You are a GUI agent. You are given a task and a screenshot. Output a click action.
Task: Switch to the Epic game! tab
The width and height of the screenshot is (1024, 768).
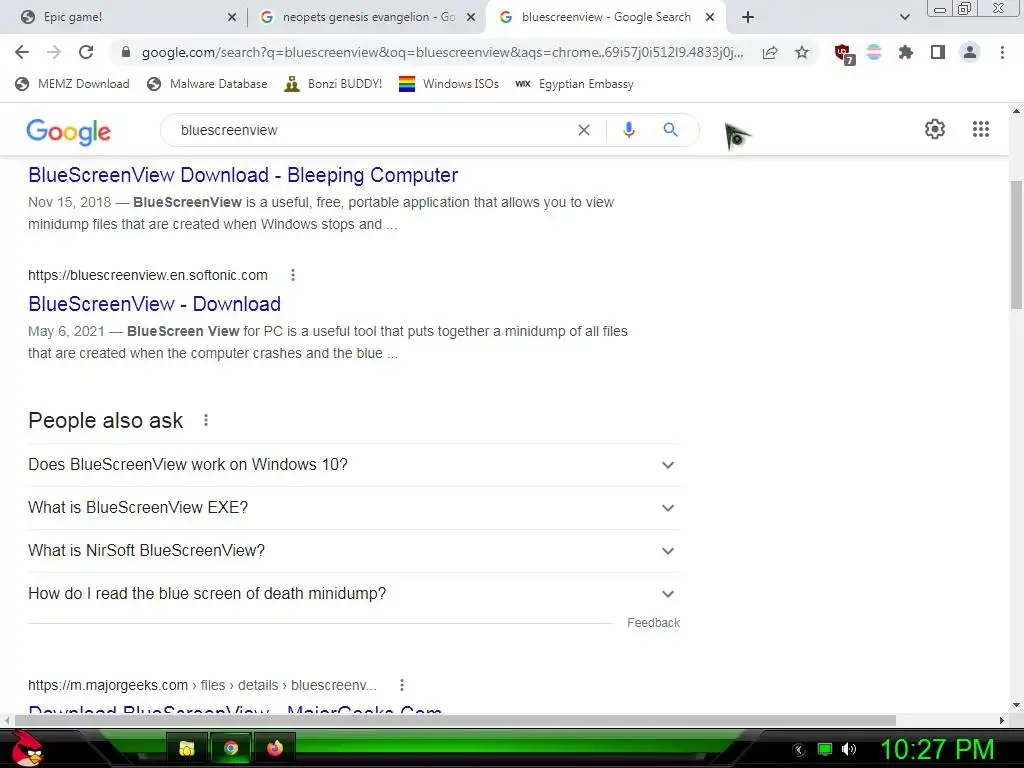[124, 18]
